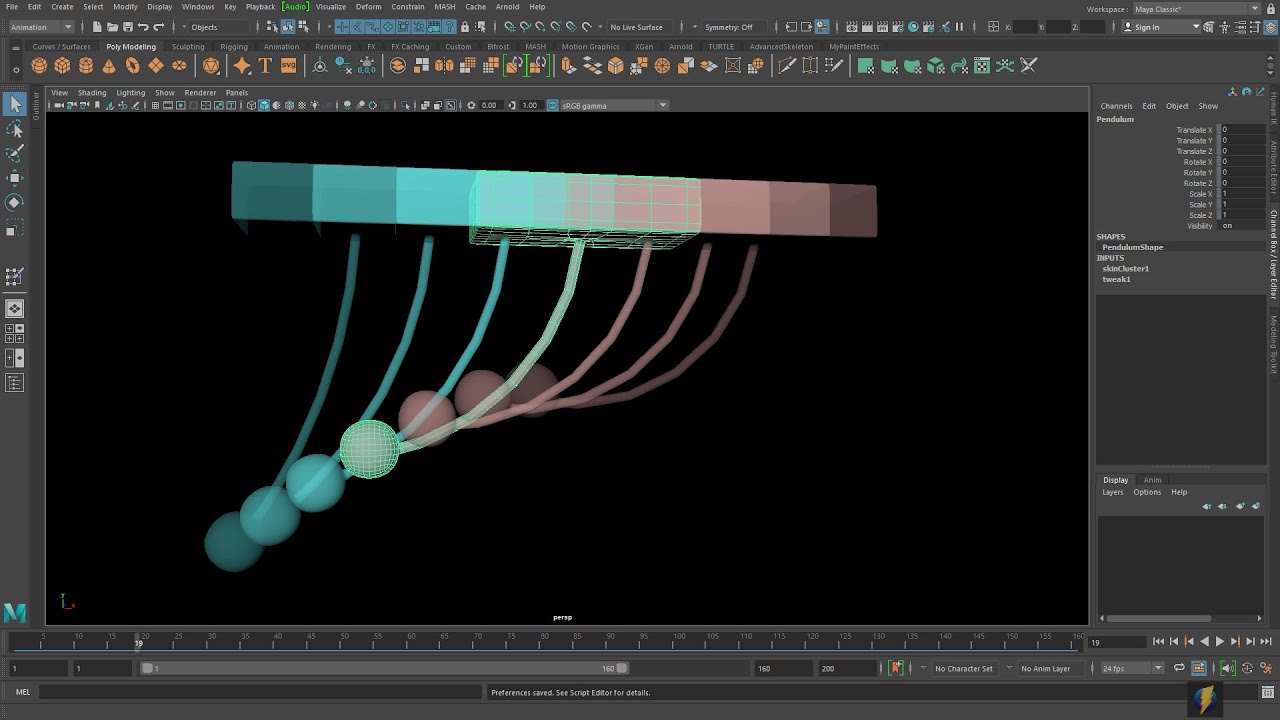Viewport: 1280px width, 720px height.
Task: Activate the Move tool in the toolbox
Action: pos(15,178)
